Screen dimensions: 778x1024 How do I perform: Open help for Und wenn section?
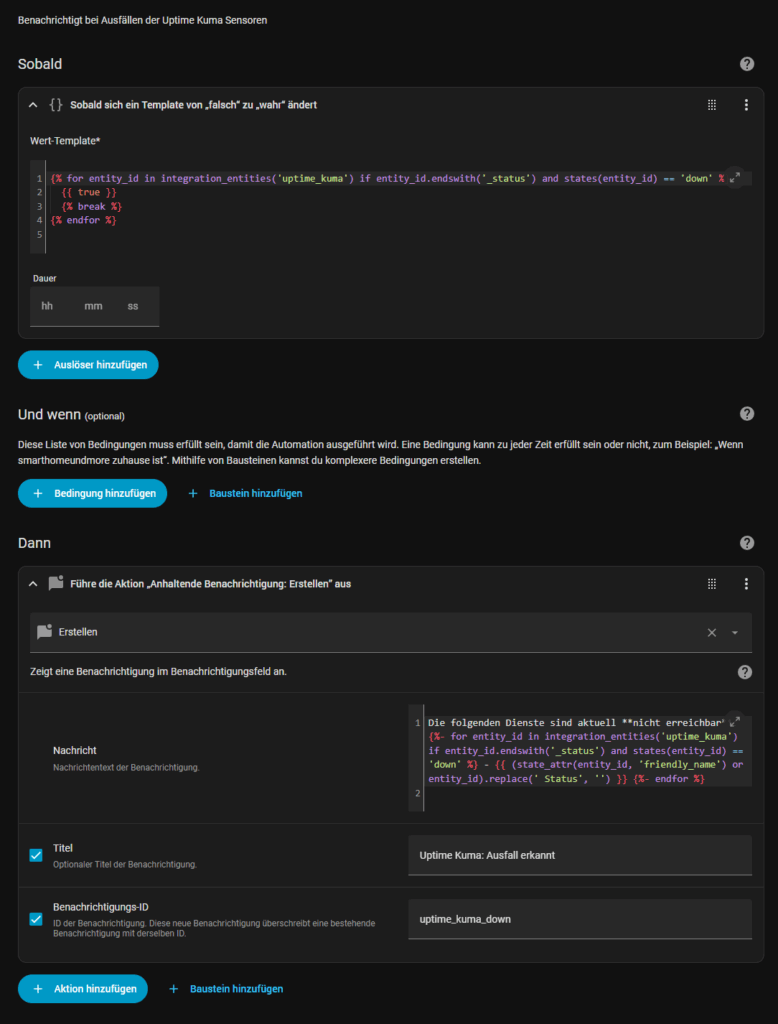pos(747,413)
